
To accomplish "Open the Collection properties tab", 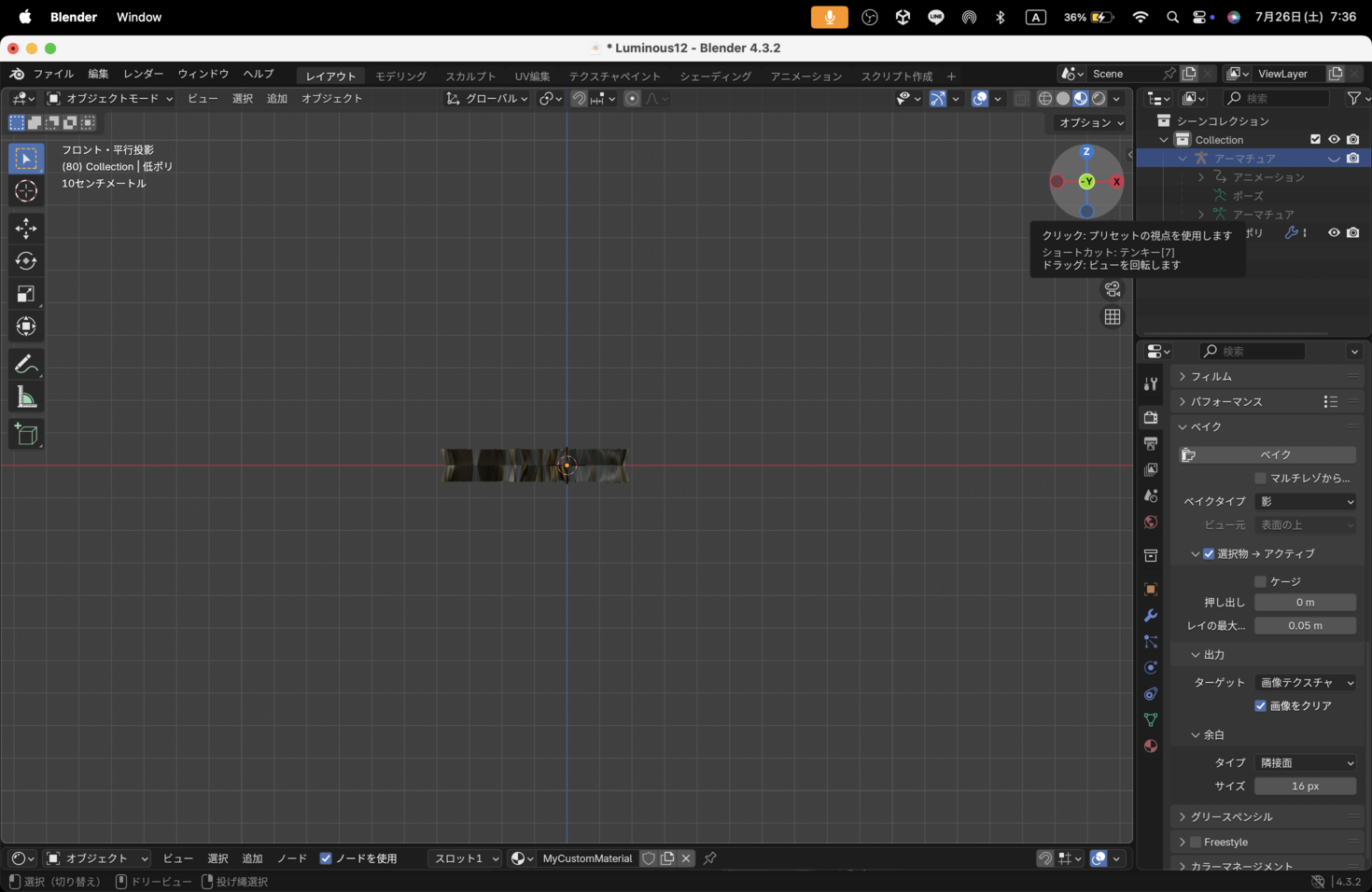I will point(1151,556).
